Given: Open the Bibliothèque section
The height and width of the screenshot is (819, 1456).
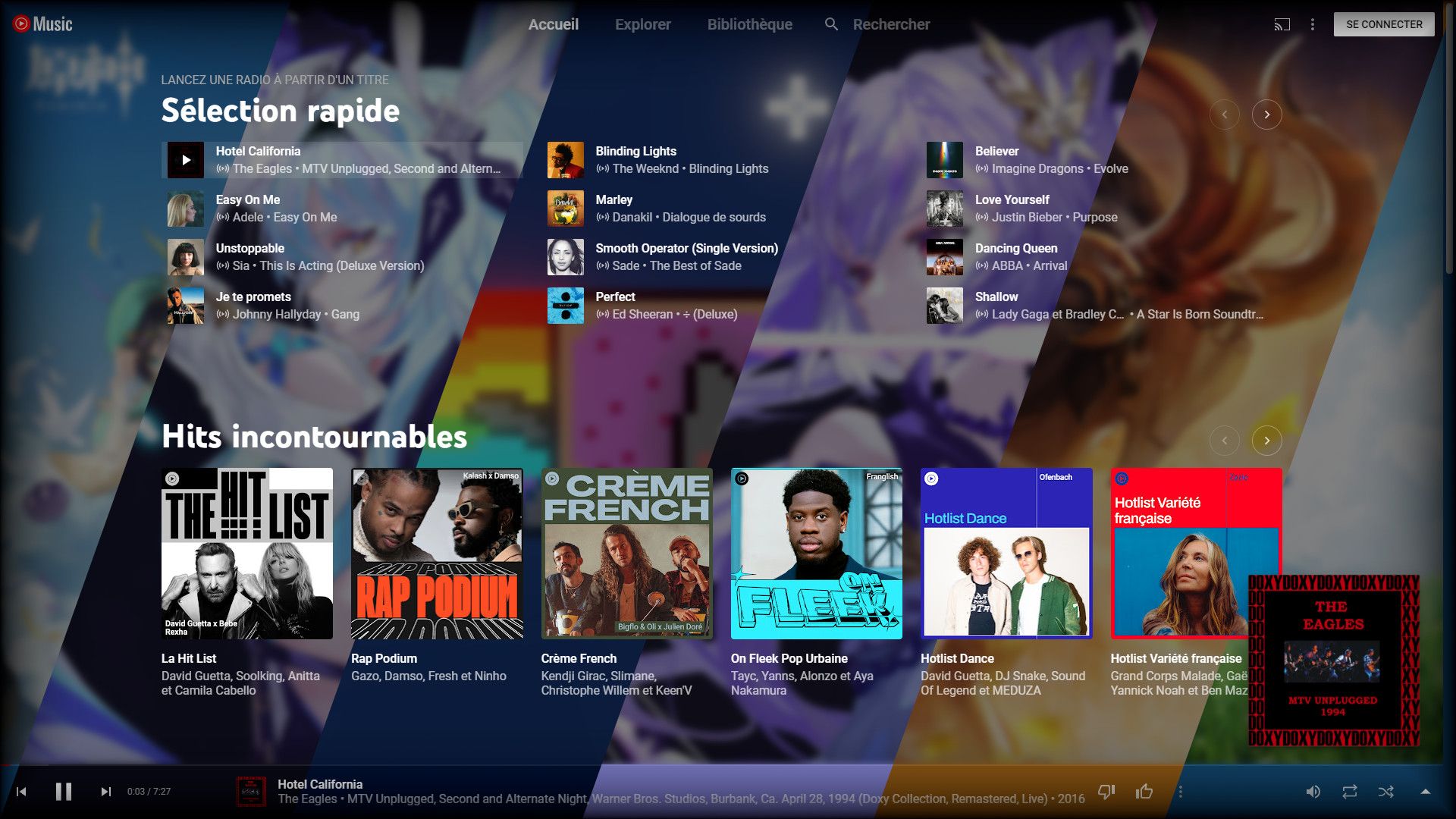Looking at the screenshot, I should coord(749,24).
